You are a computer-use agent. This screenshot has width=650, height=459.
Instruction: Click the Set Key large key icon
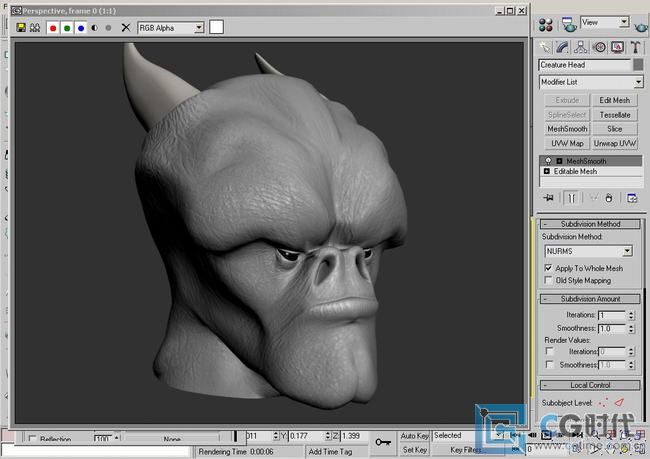(x=383, y=442)
